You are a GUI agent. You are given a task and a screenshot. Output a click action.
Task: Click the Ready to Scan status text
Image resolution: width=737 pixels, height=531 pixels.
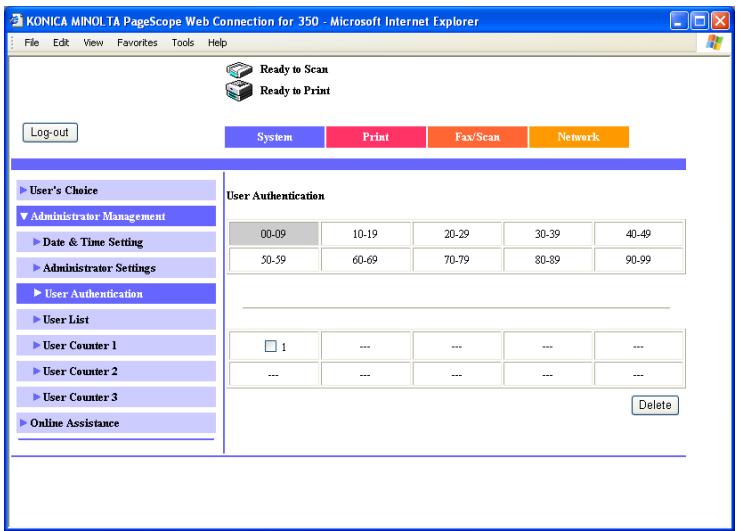(x=294, y=70)
